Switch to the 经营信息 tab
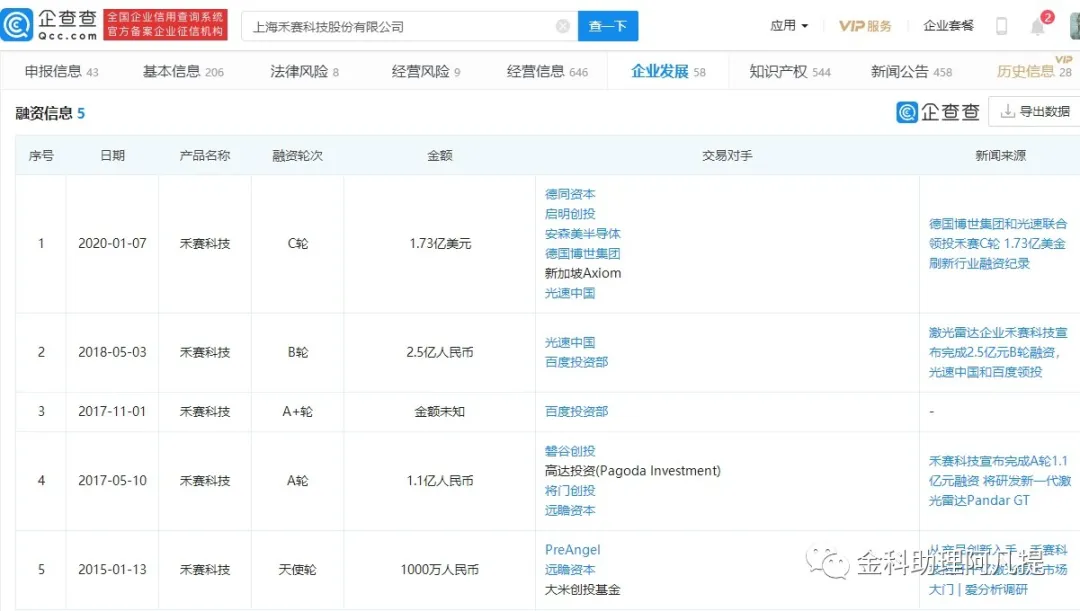 547,71
